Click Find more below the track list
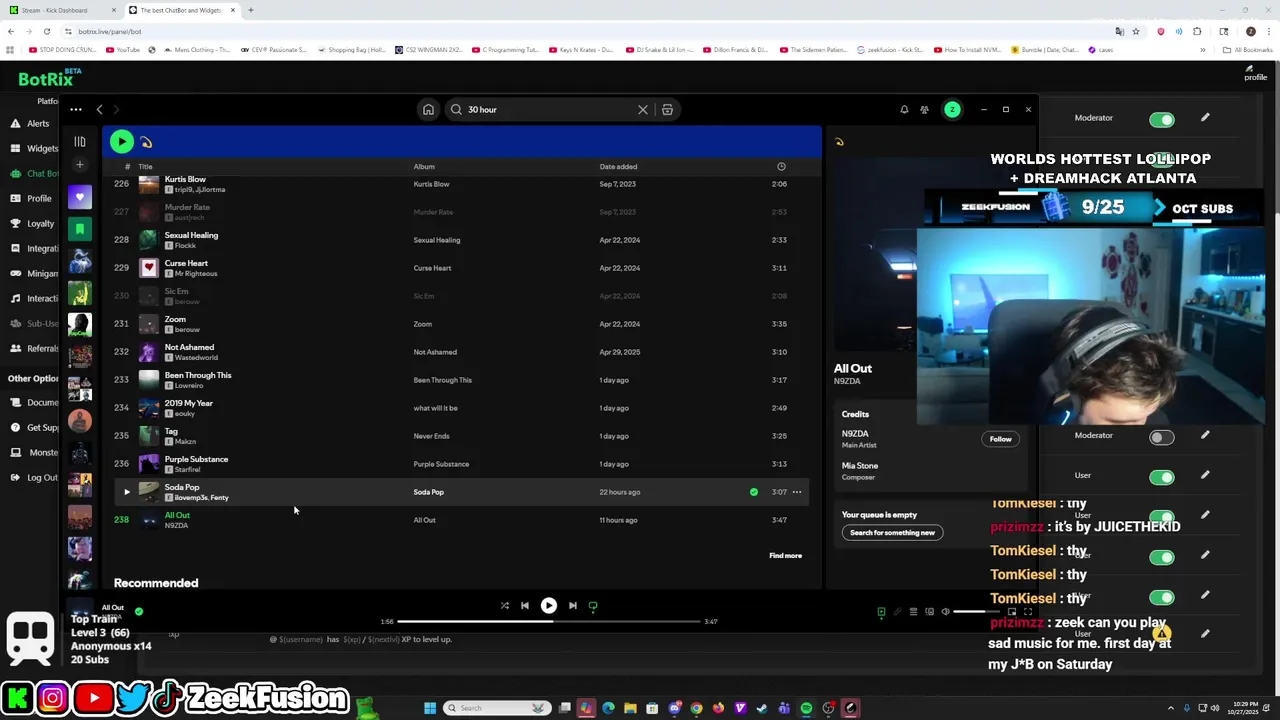The width and height of the screenshot is (1280, 720). tap(785, 556)
